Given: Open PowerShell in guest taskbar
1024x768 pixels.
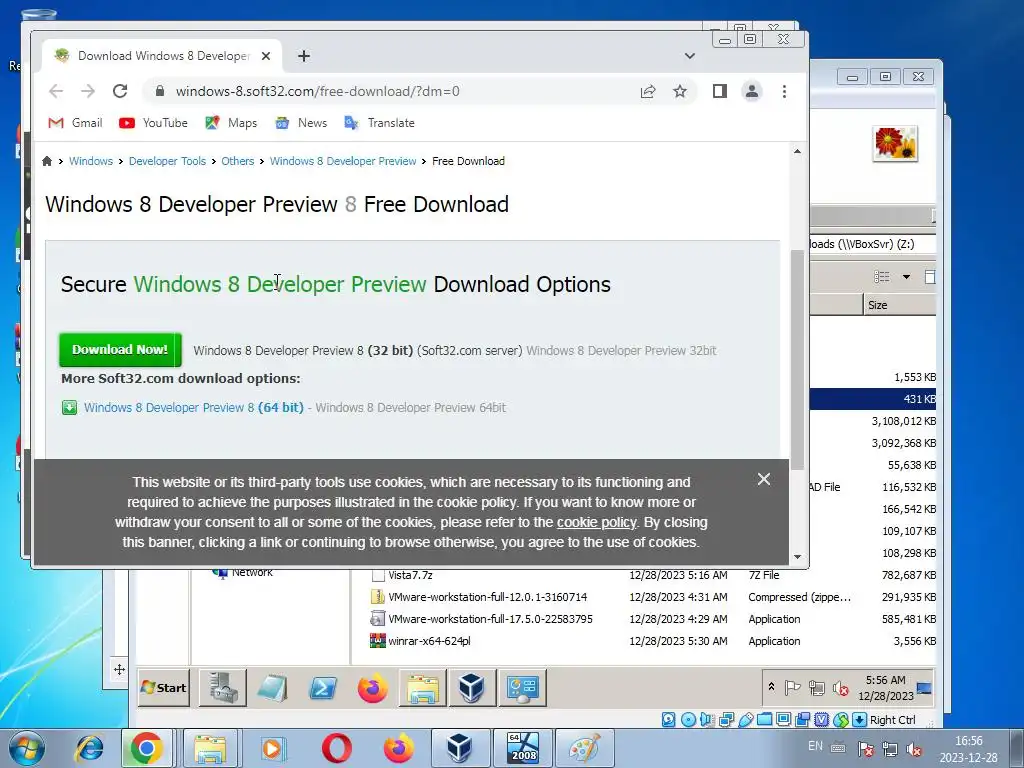Looking at the screenshot, I should point(323,688).
